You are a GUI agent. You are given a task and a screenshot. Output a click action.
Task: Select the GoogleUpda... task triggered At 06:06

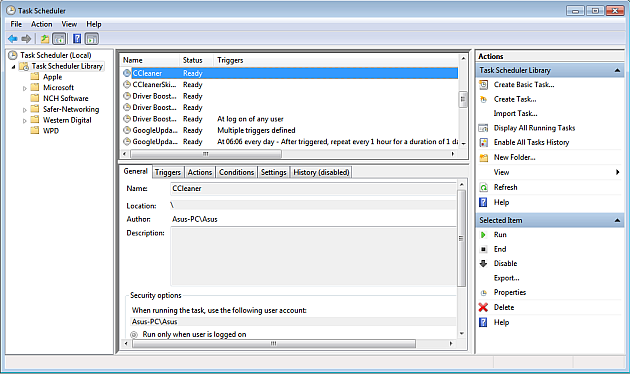point(289,142)
